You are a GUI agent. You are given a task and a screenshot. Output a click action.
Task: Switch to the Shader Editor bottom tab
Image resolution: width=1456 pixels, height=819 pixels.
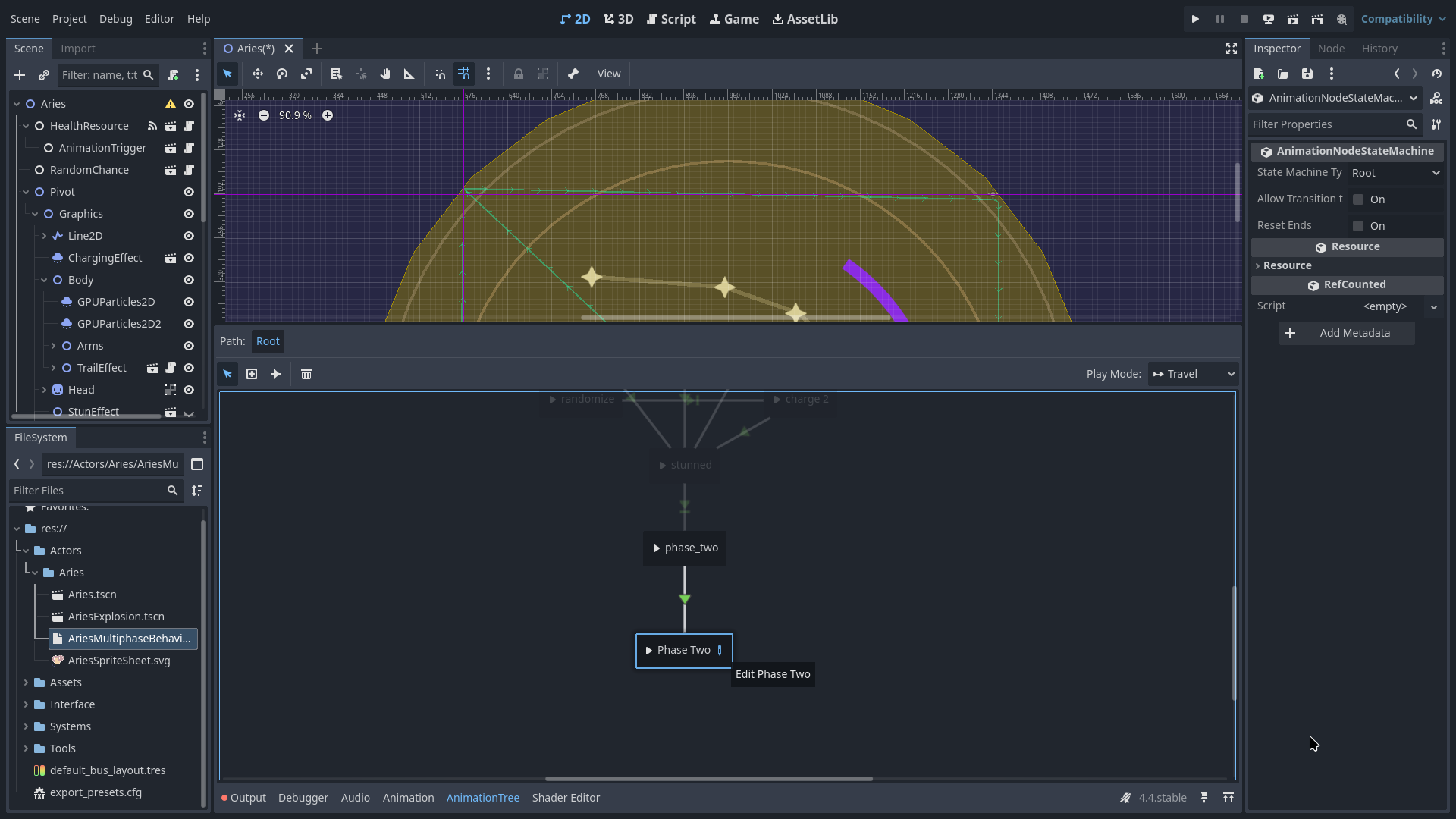(566, 798)
